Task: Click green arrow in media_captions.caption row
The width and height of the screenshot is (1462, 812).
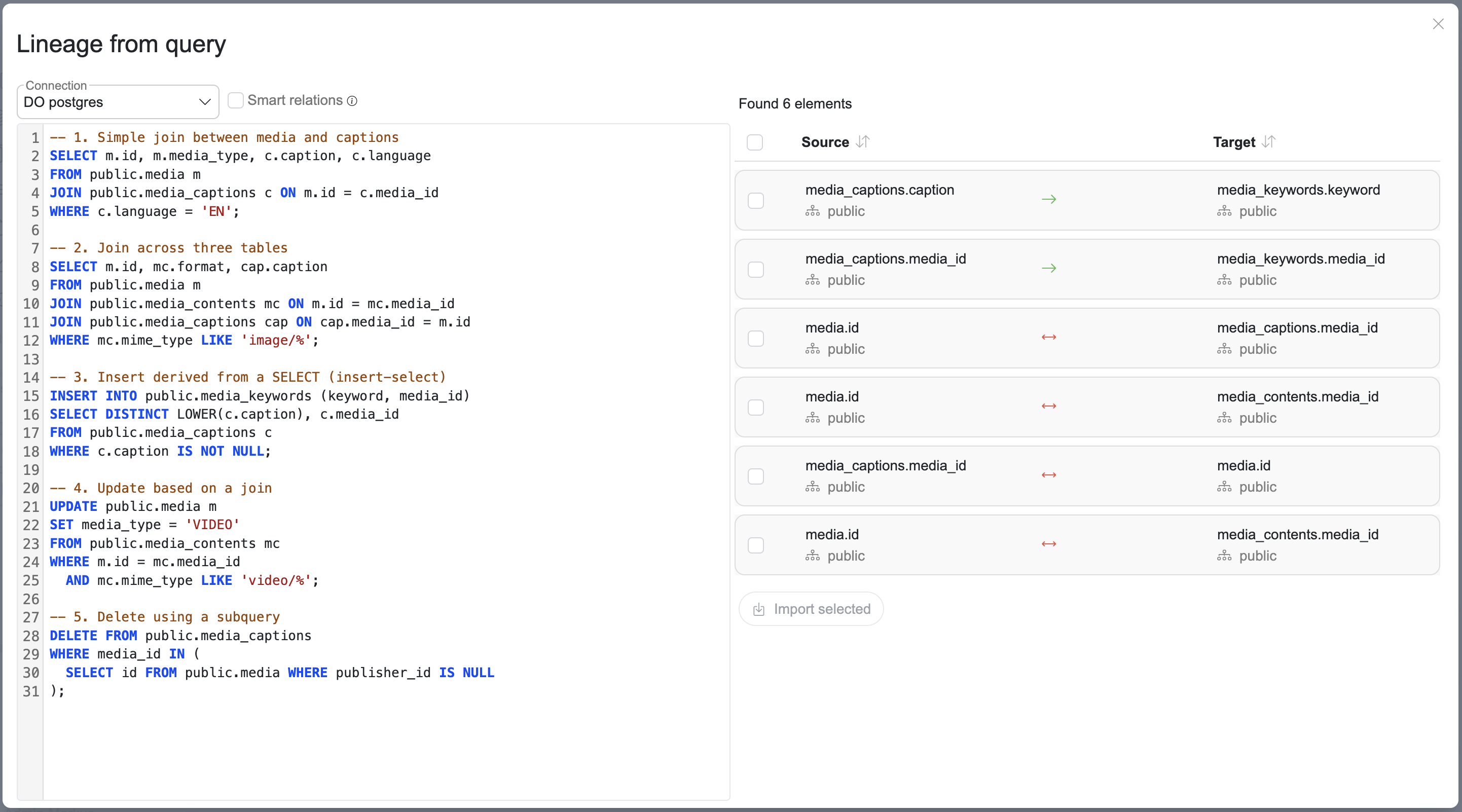Action: pos(1048,199)
